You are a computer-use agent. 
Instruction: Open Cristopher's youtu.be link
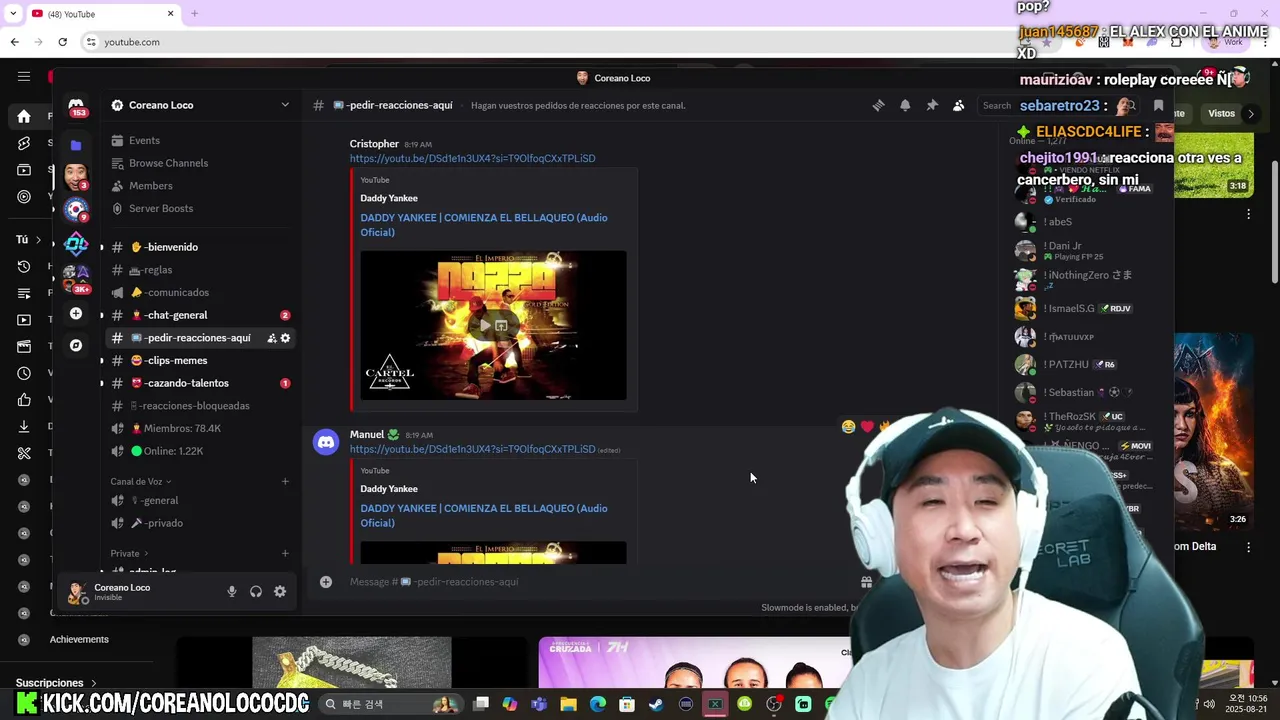point(472,158)
